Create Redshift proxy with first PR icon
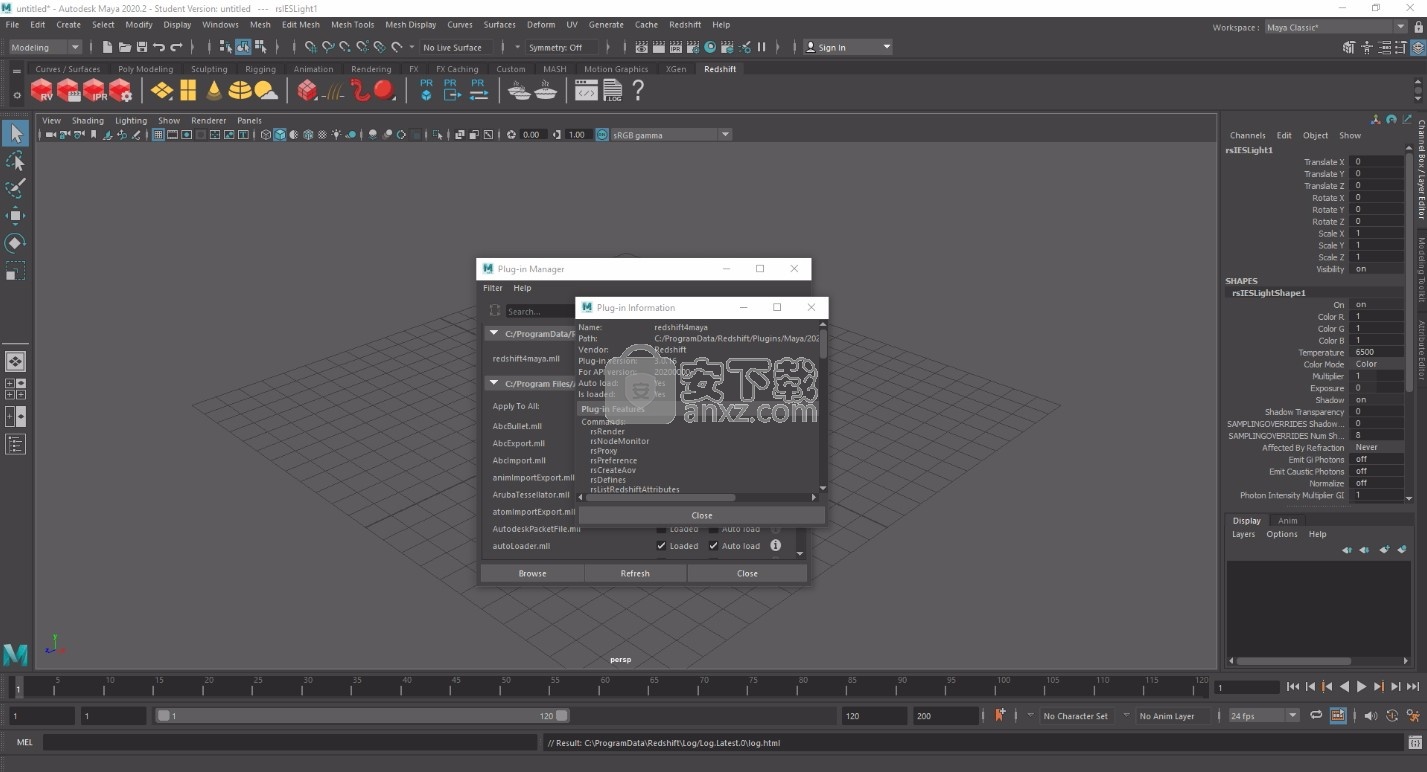This screenshot has height=772, width=1427. pyautogui.click(x=426, y=91)
